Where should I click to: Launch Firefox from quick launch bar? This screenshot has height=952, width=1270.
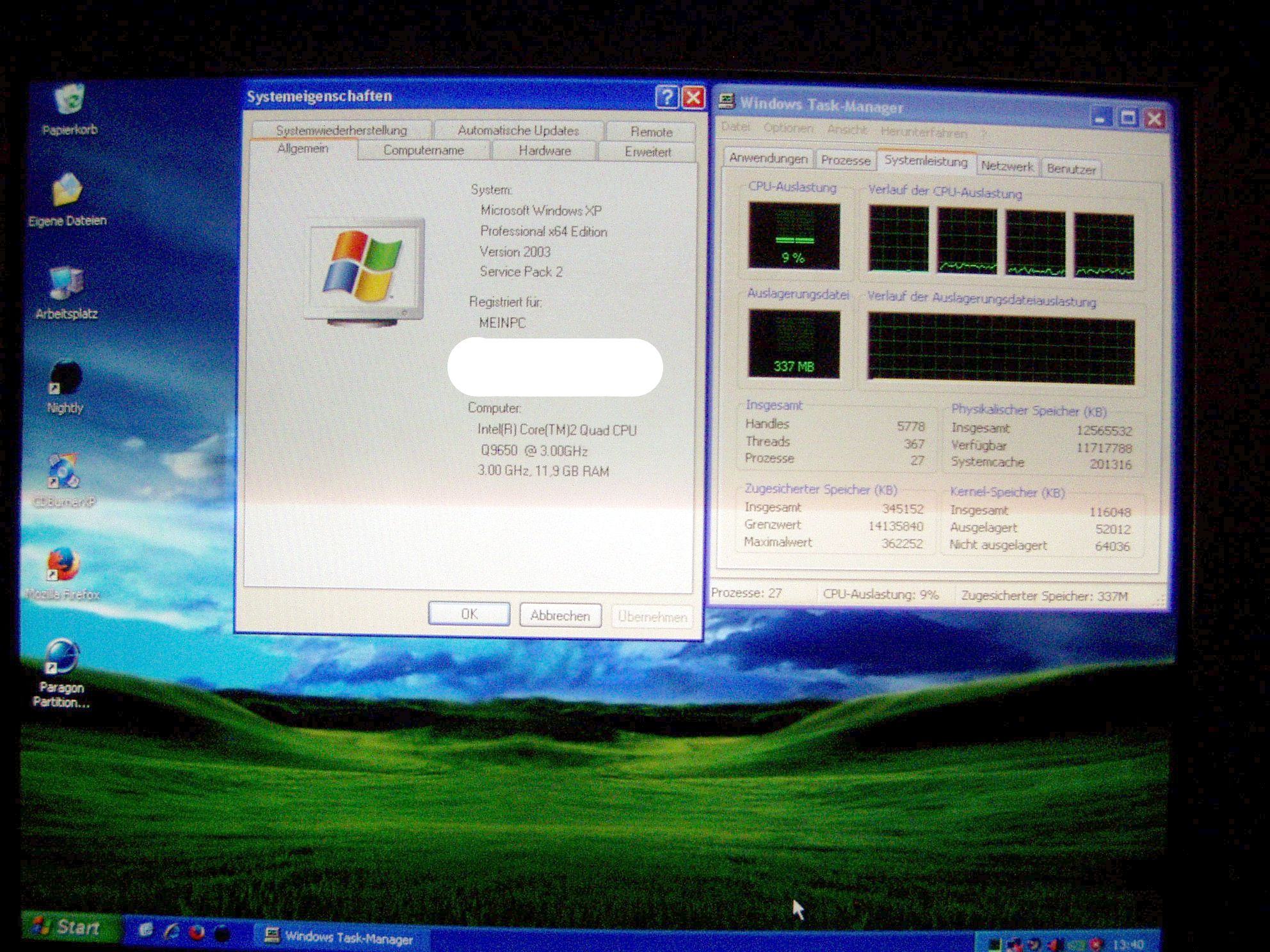197,932
